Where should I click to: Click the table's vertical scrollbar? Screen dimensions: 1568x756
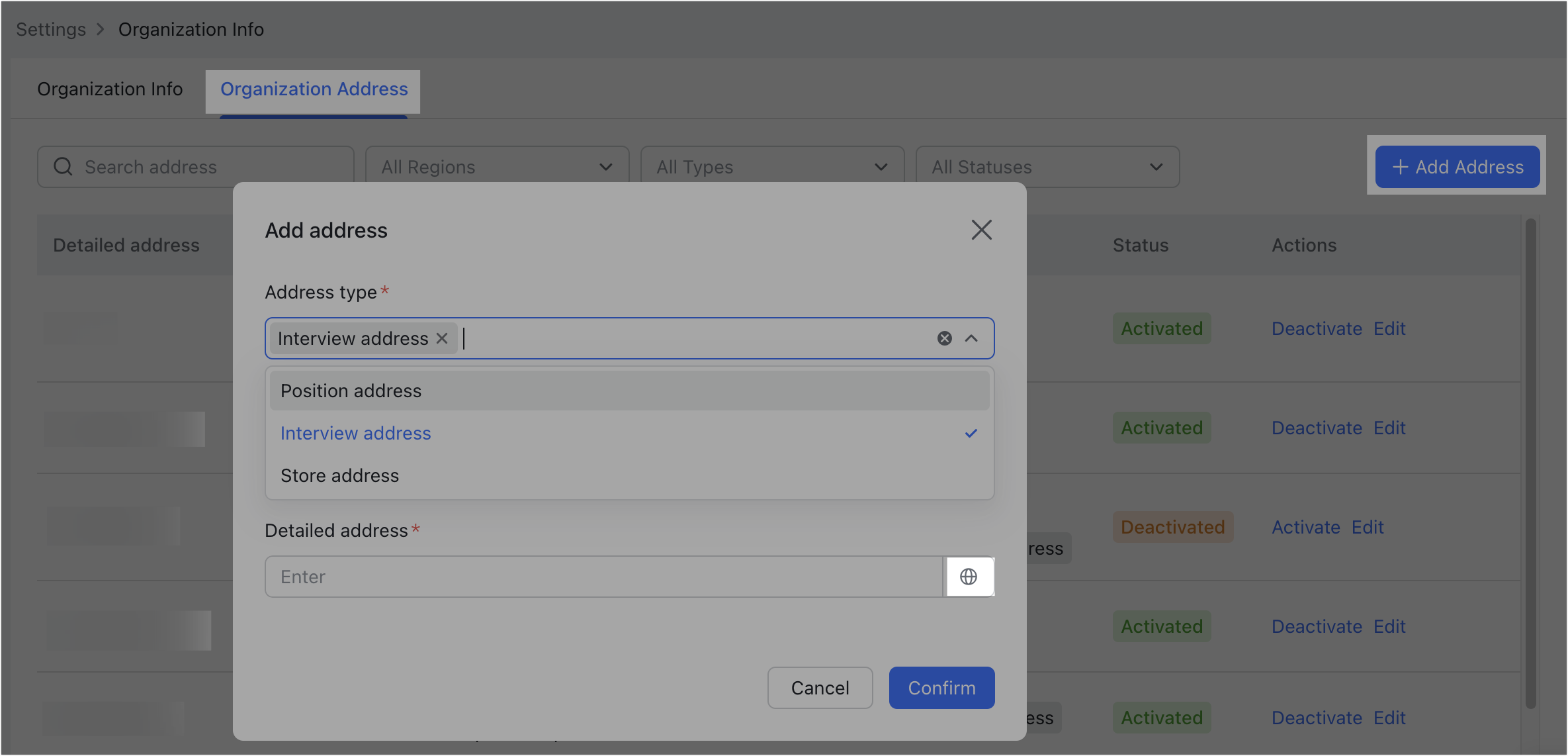click(x=1530, y=463)
